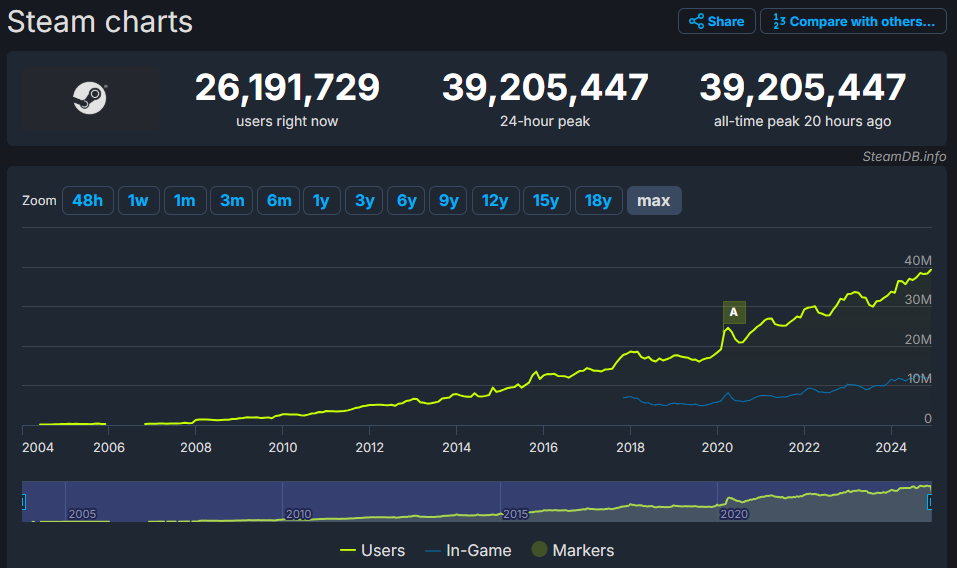Click the 26,191,729 users right now value
This screenshot has height=568, width=957.
tap(287, 87)
